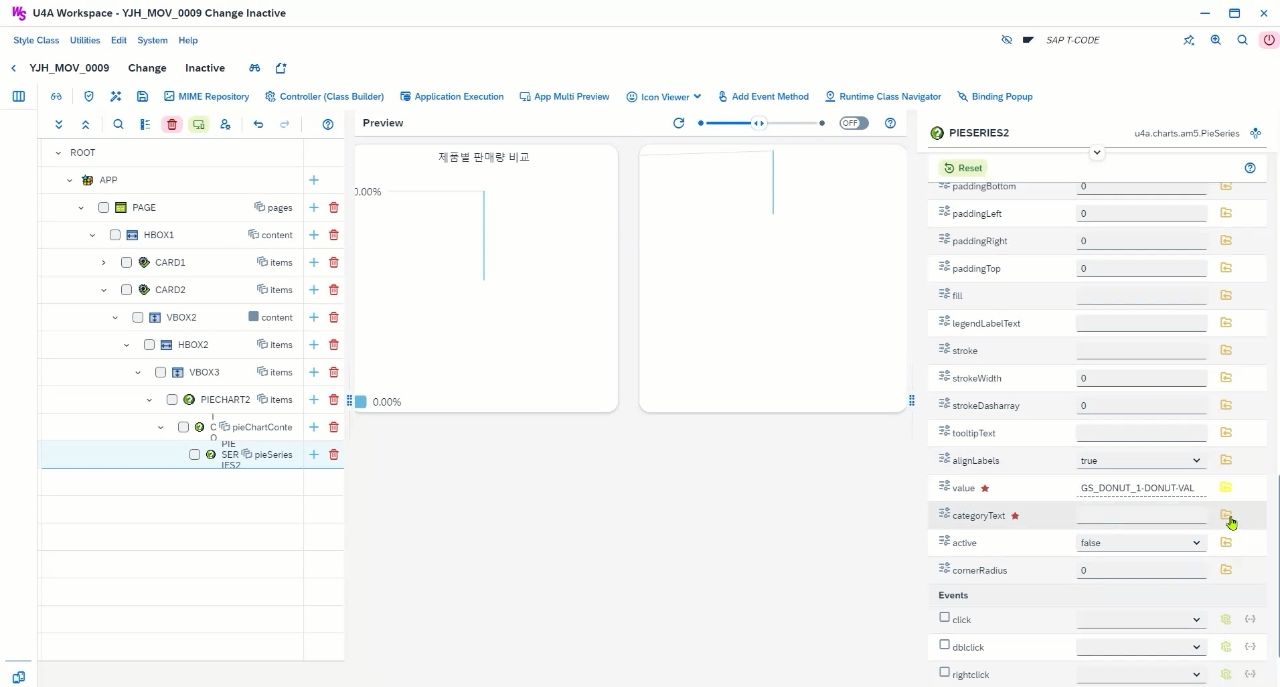1280x687 pixels.
Task: Check the HBOX1 tree checkbox
Action: (115, 235)
